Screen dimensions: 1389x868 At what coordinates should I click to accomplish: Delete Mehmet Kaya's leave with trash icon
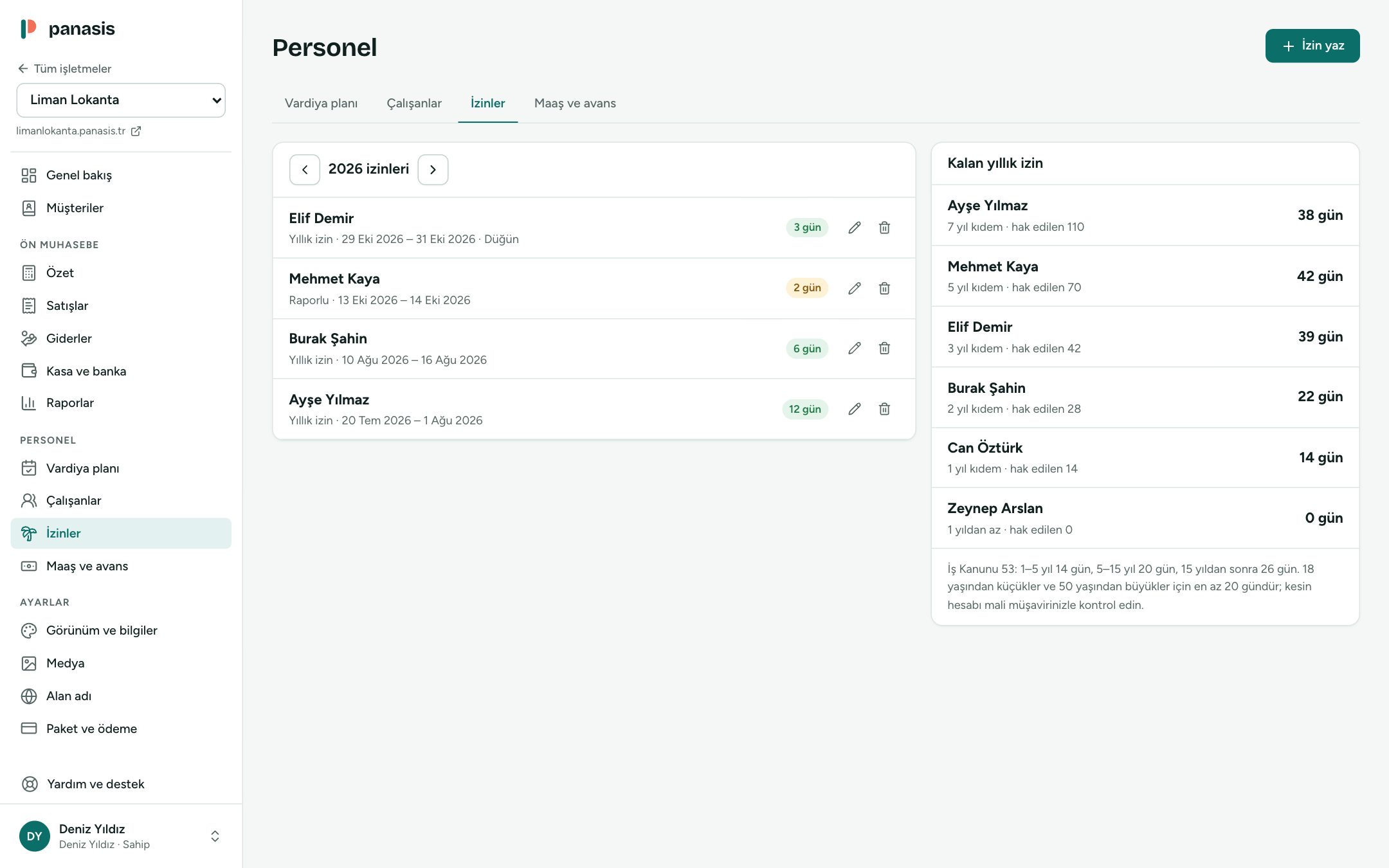click(x=884, y=288)
